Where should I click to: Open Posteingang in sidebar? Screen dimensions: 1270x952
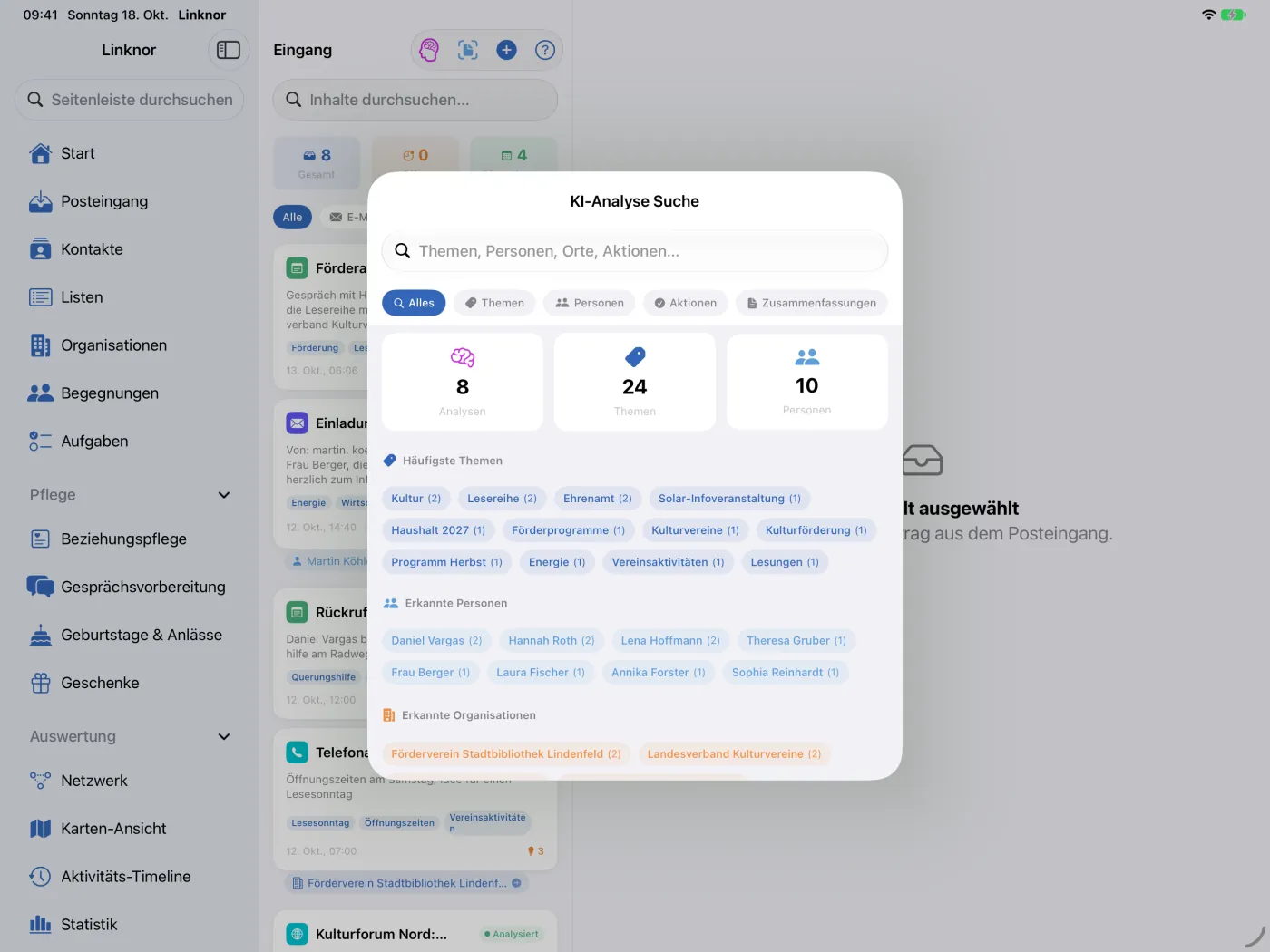130,201
